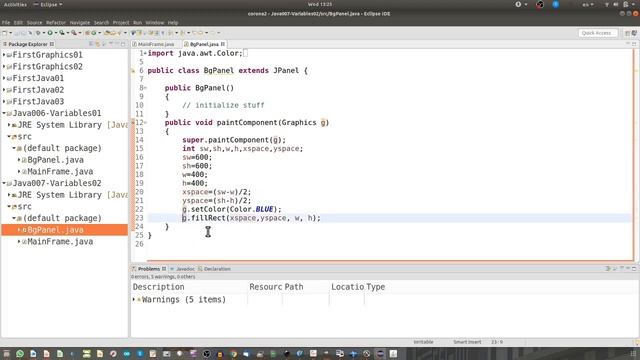The image size is (640, 360).
Task: Select the Problems tab
Action: point(149,269)
